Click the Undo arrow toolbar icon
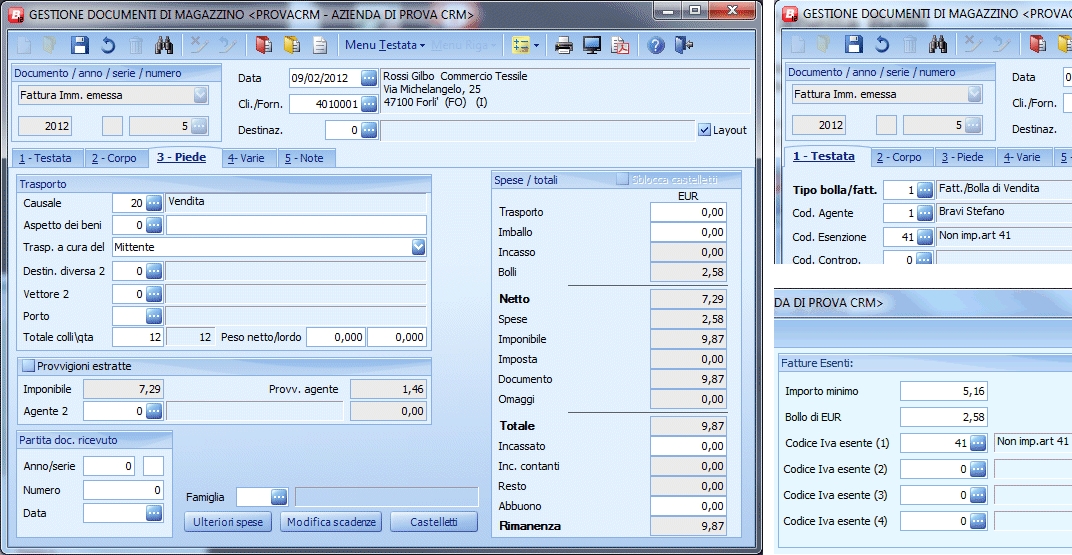 pos(108,45)
